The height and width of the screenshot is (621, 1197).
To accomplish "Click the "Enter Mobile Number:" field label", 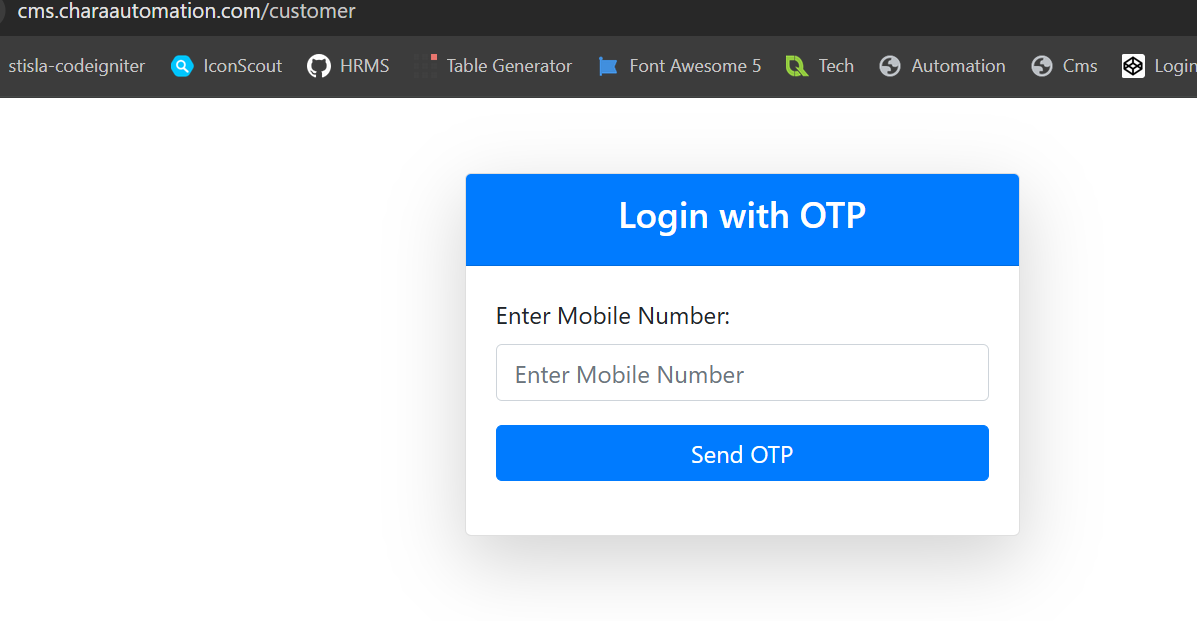I will [x=613, y=316].
